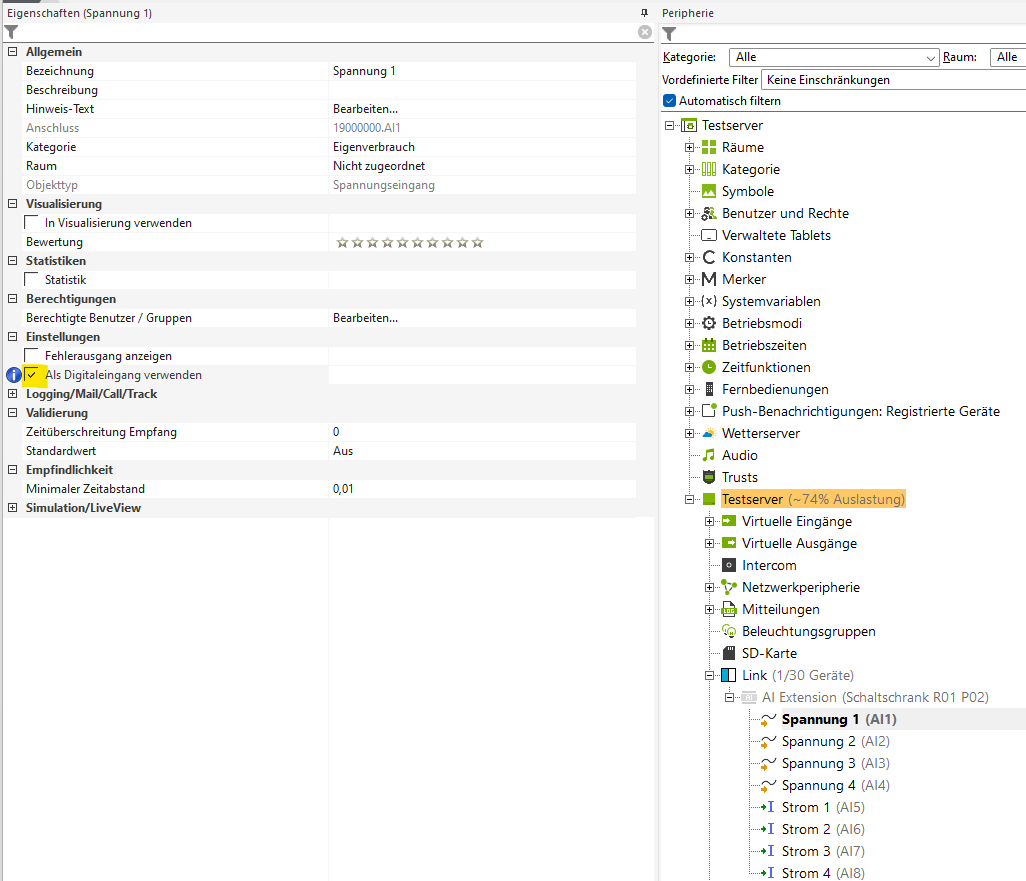
Task: Click the green Zeitfunktionen clock icon
Action: pyautogui.click(x=709, y=367)
